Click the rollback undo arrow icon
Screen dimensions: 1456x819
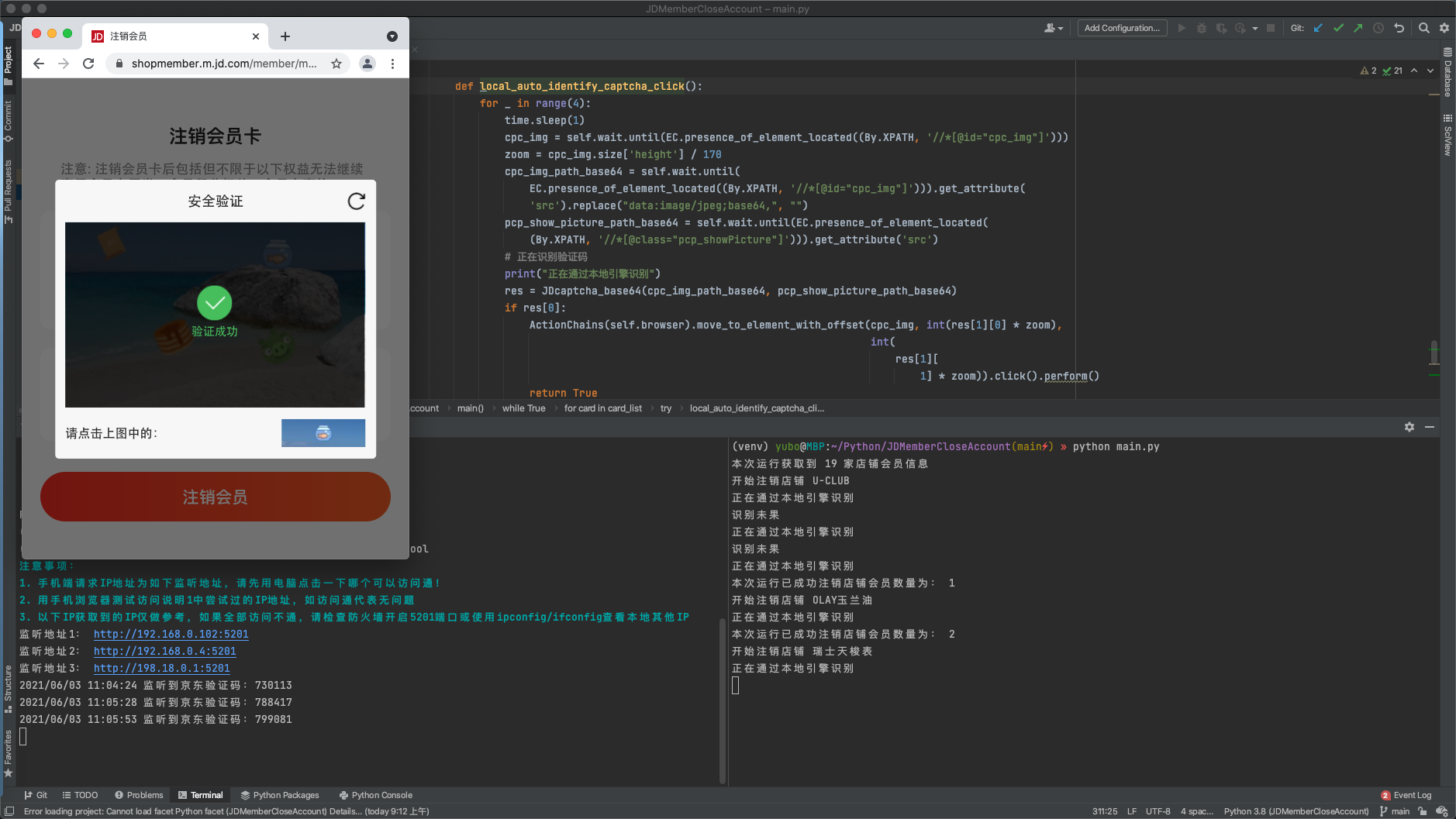pos(1399,28)
